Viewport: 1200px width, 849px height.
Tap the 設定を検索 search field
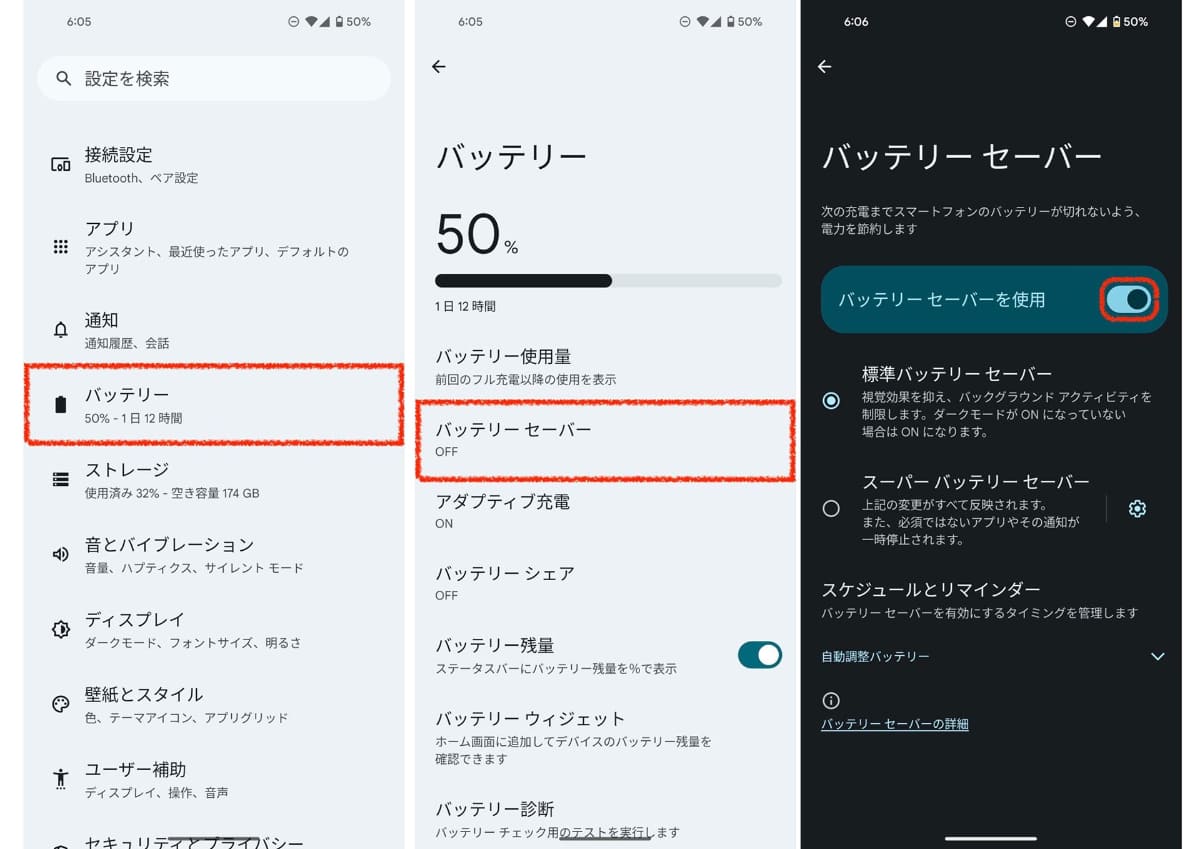point(213,78)
